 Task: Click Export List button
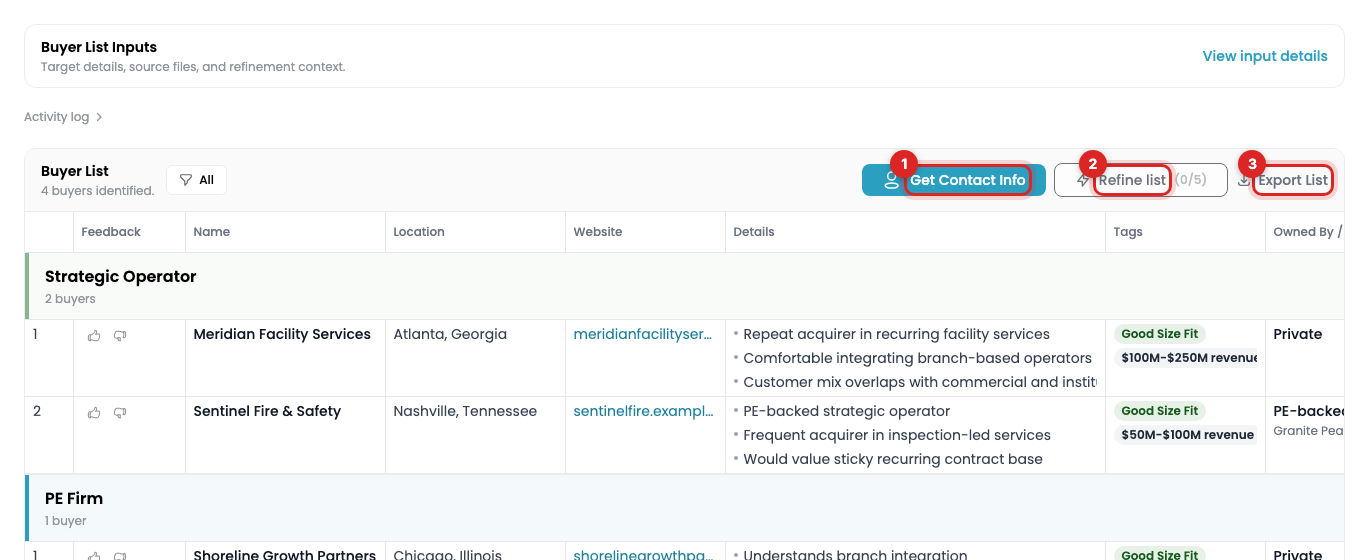point(1283,180)
